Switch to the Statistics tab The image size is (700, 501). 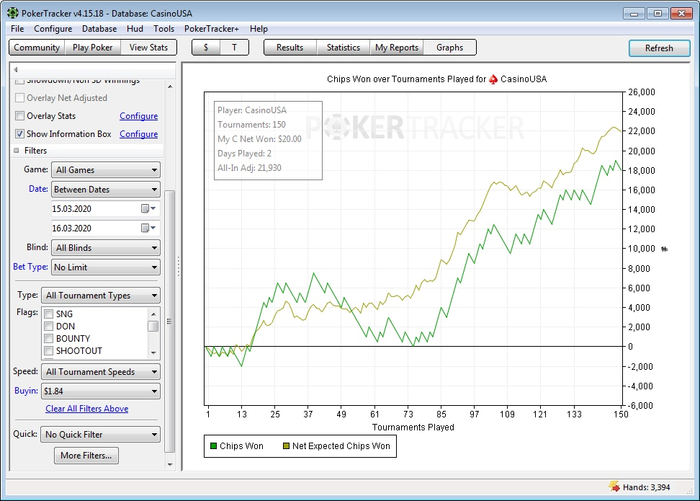343,47
